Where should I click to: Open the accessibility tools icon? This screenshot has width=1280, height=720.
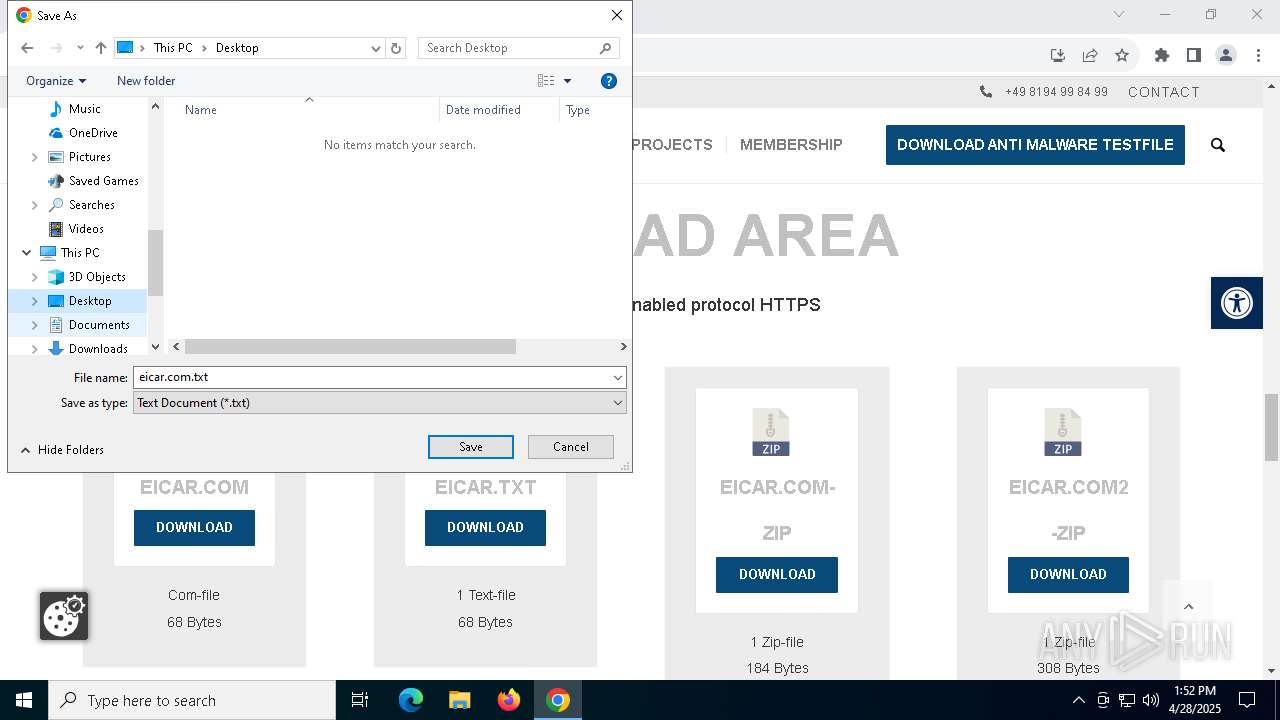pyautogui.click(x=1237, y=303)
